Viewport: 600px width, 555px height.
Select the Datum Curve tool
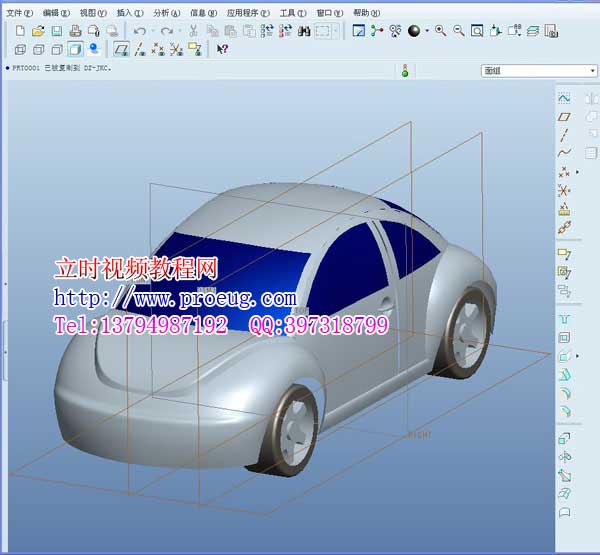[x=564, y=153]
